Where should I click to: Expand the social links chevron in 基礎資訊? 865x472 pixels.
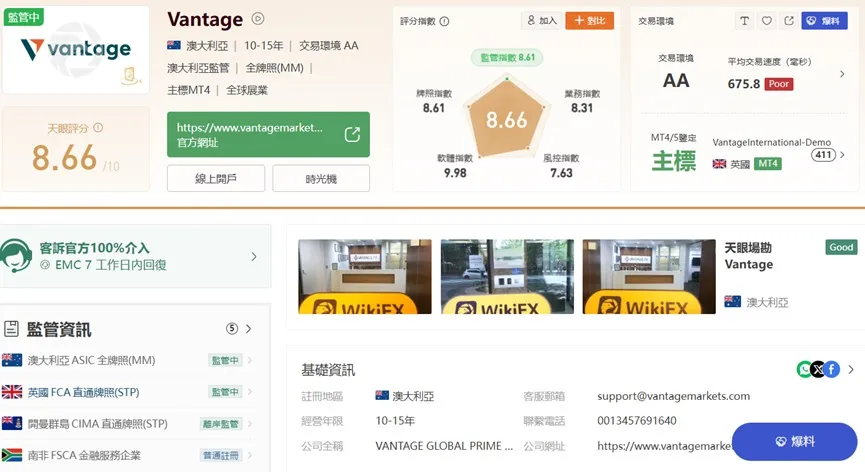pos(851,369)
